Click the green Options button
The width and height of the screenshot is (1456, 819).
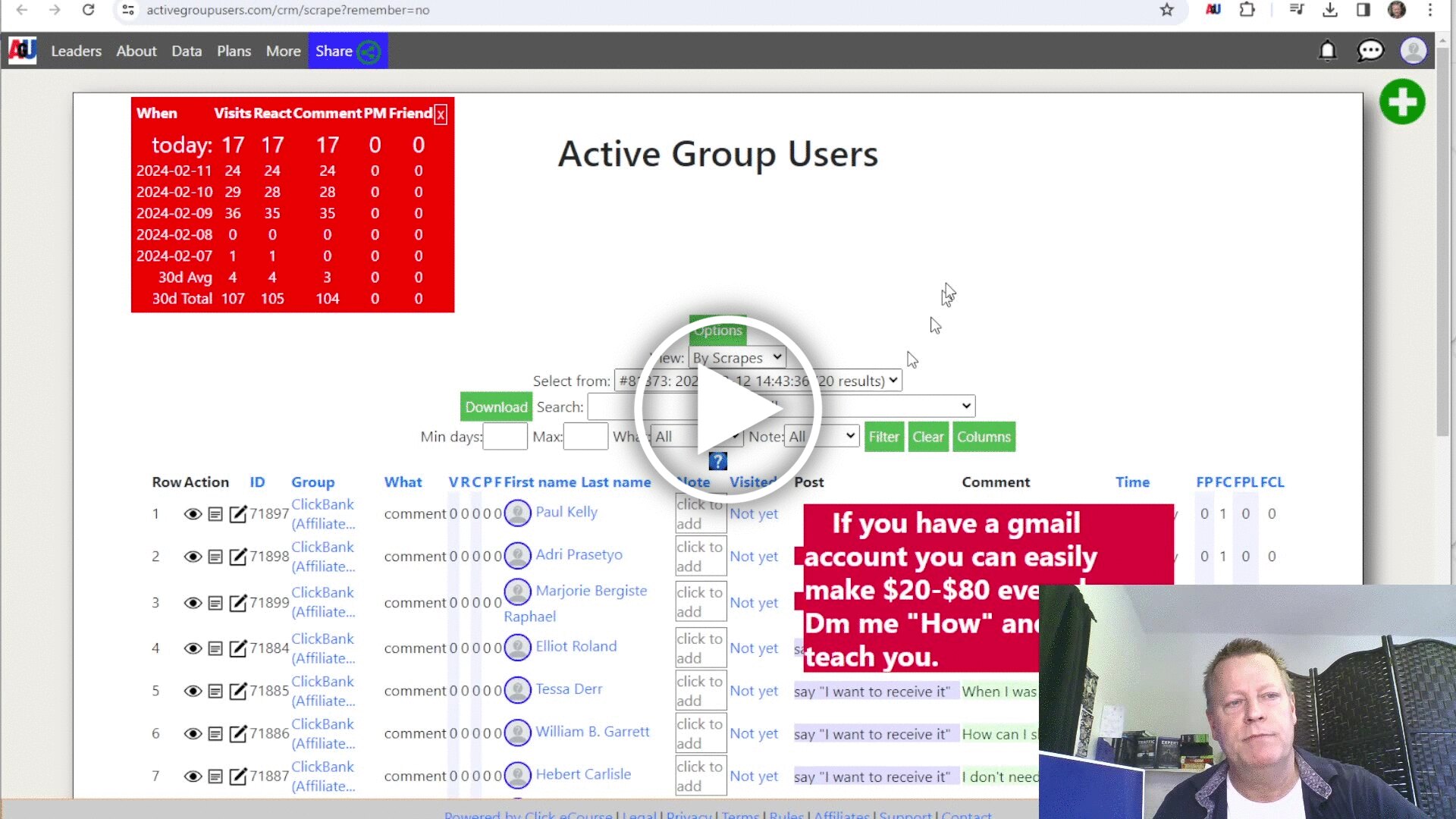pos(717,331)
